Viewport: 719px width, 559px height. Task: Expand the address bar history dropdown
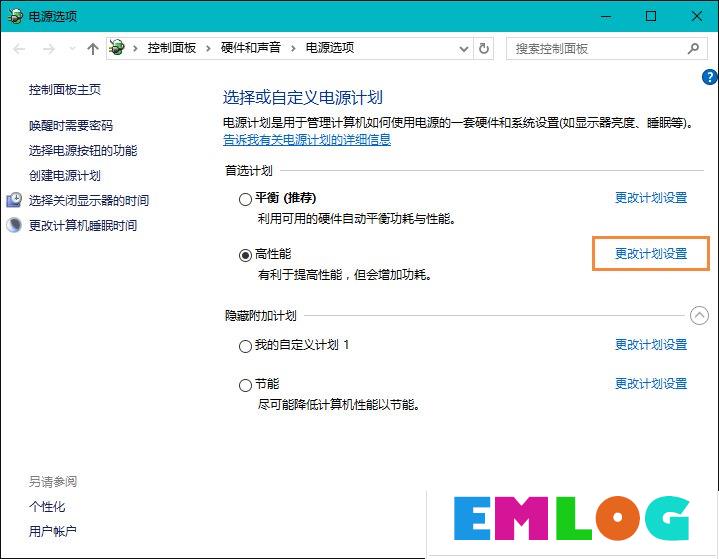click(464, 49)
